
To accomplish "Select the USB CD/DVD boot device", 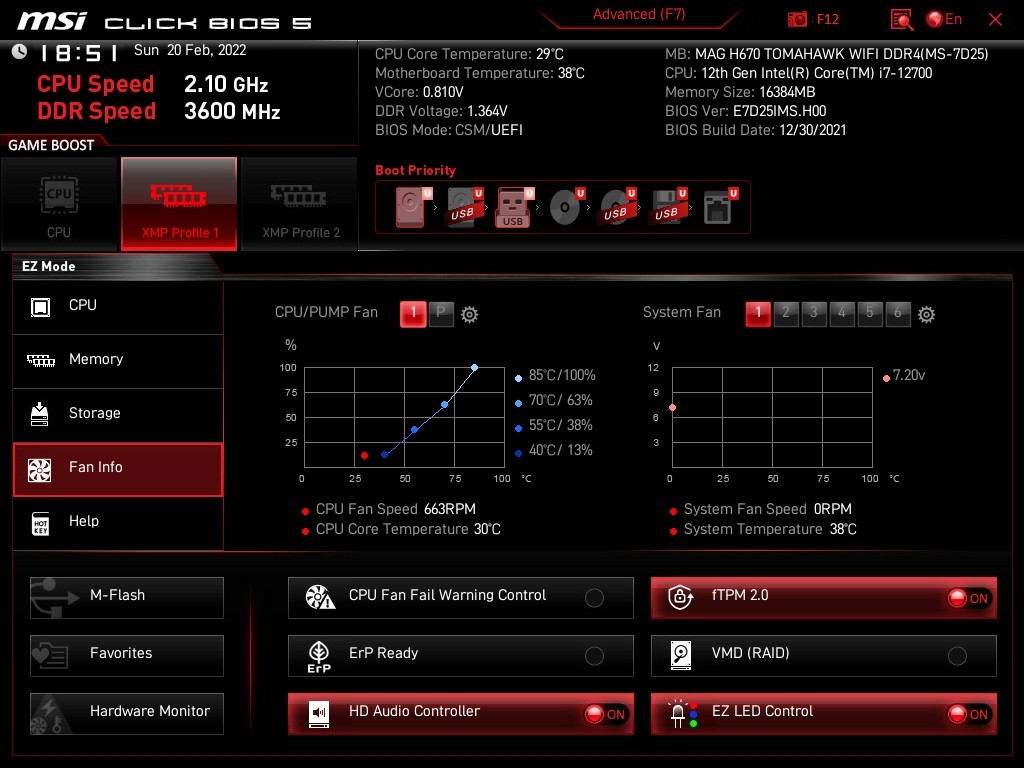I will [617, 207].
